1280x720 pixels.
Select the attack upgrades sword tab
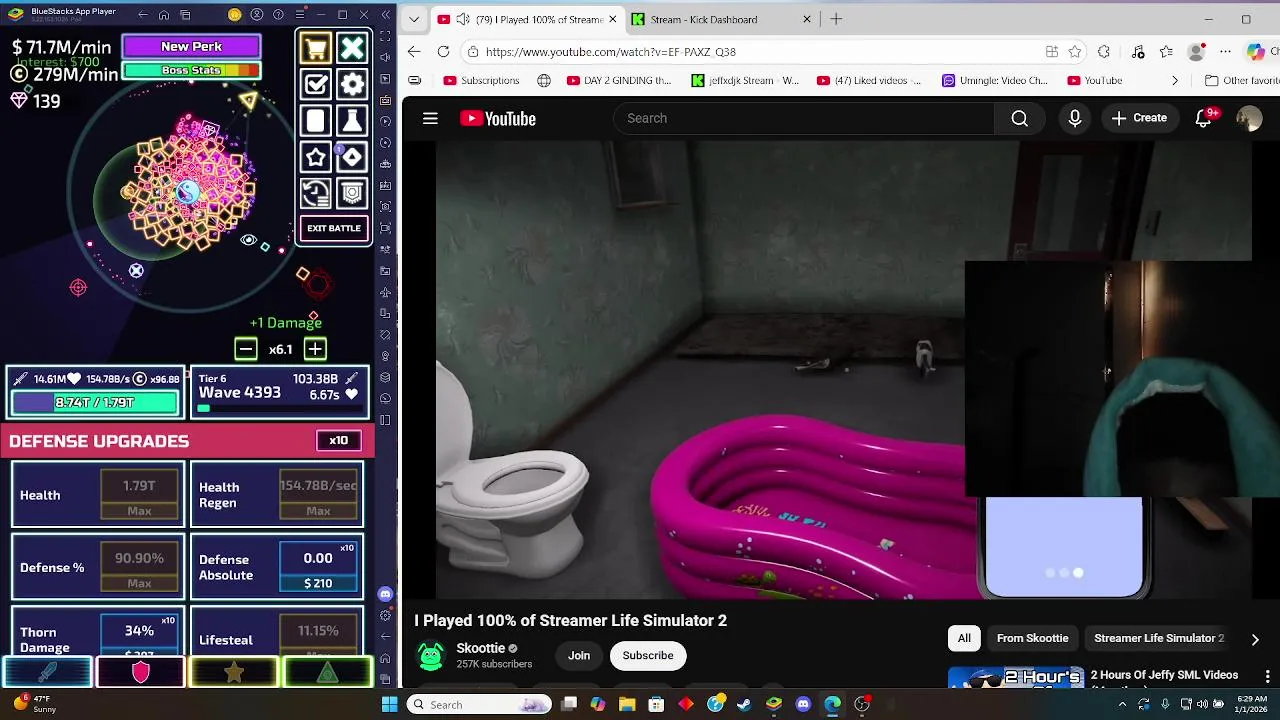pyautogui.click(x=47, y=673)
